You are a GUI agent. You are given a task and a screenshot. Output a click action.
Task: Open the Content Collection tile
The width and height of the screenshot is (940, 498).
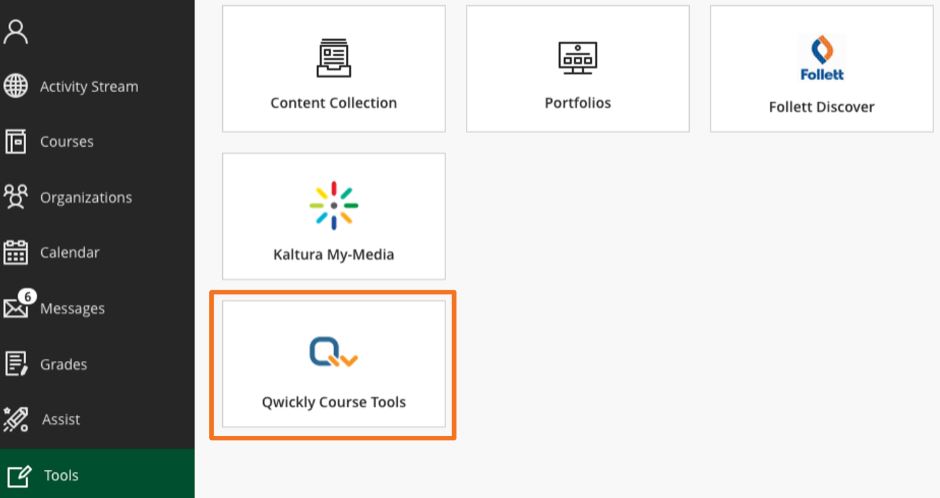[334, 69]
